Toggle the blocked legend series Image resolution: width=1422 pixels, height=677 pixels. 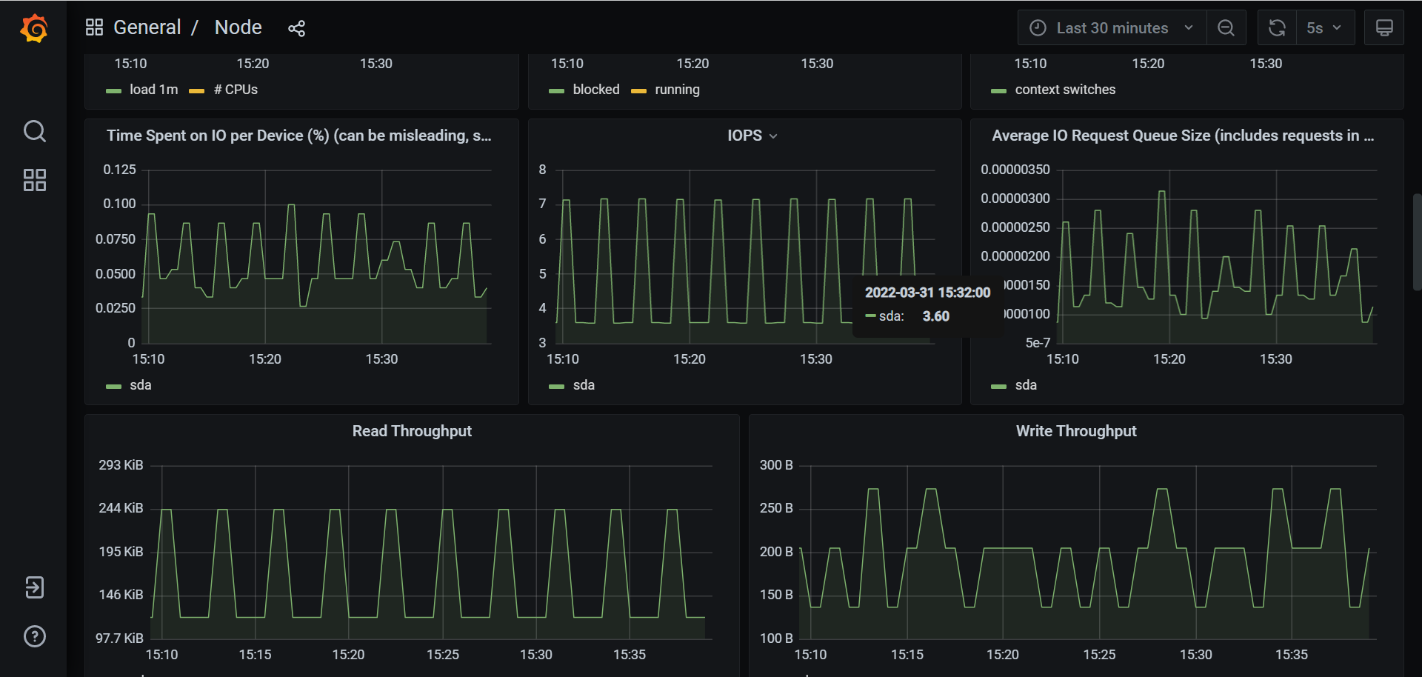[596, 89]
